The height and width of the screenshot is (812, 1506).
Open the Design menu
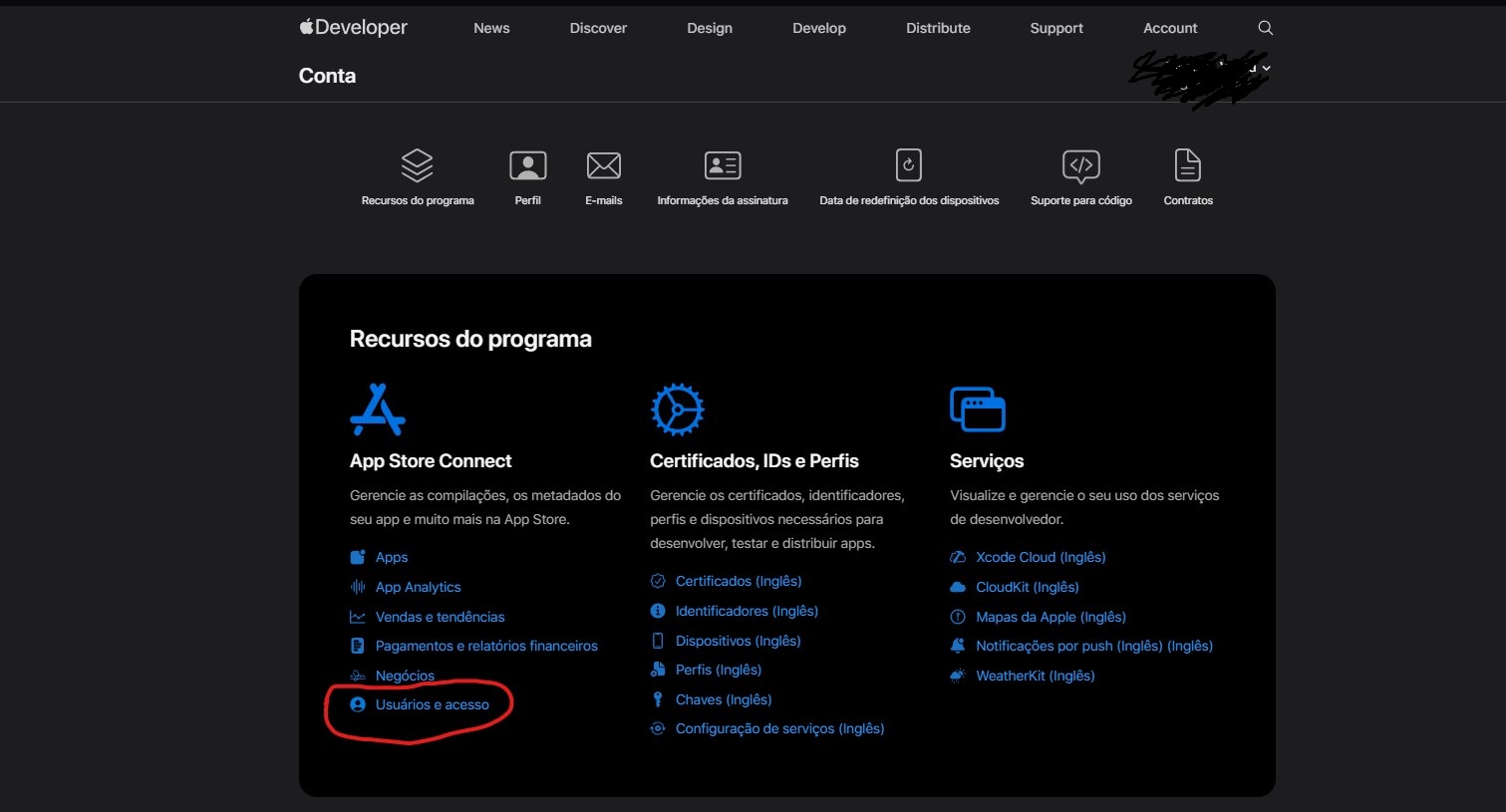tap(710, 28)
